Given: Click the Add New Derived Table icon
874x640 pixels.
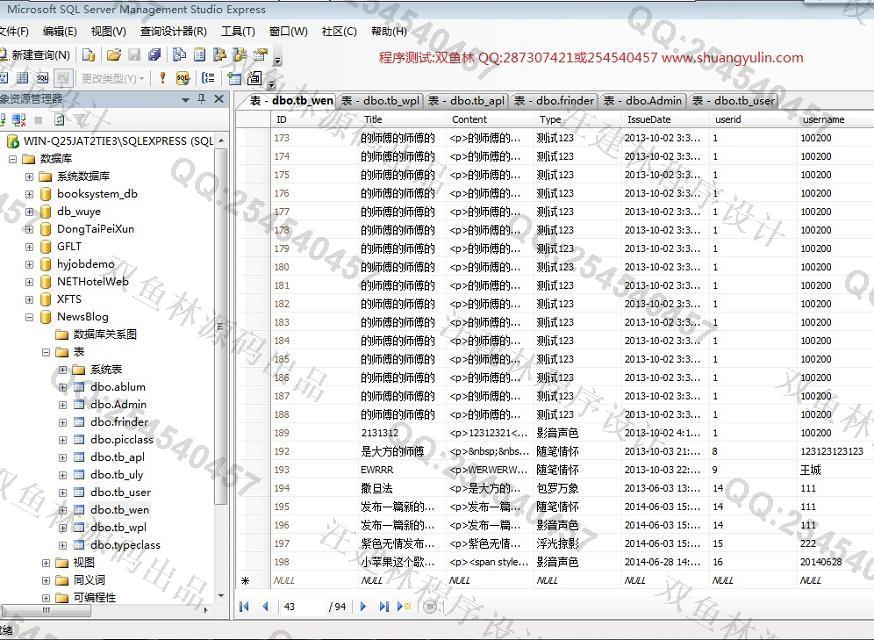Looking at the screenshot, I should 254,78.
